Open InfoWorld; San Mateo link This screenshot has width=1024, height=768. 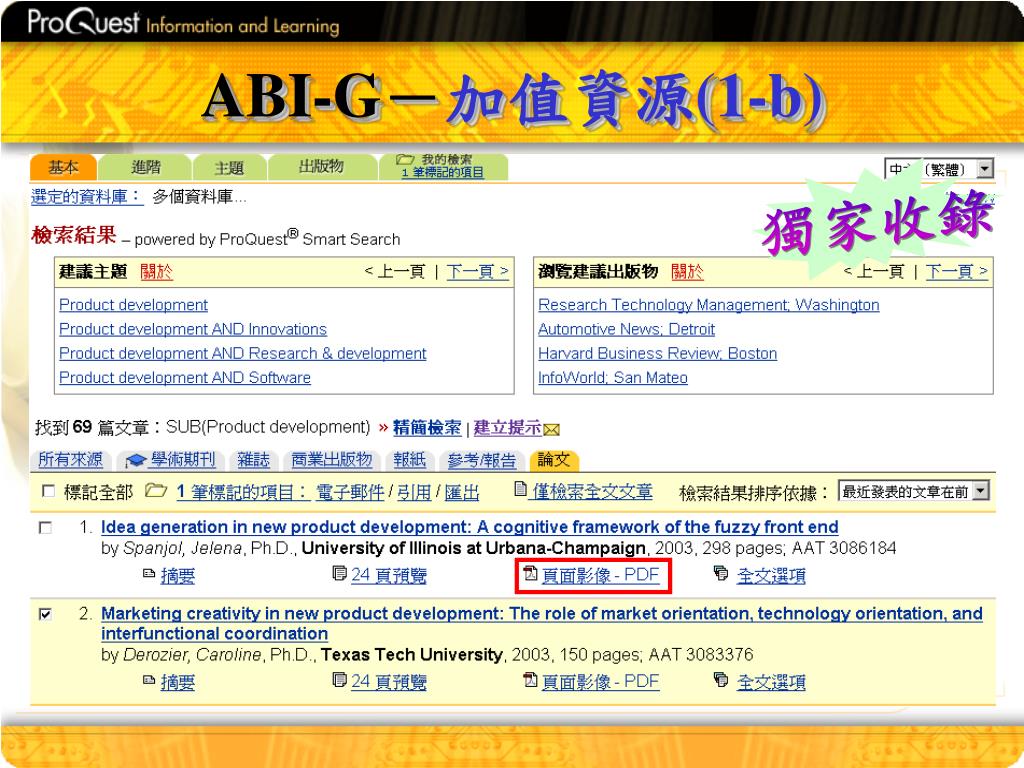coord(613,377)
